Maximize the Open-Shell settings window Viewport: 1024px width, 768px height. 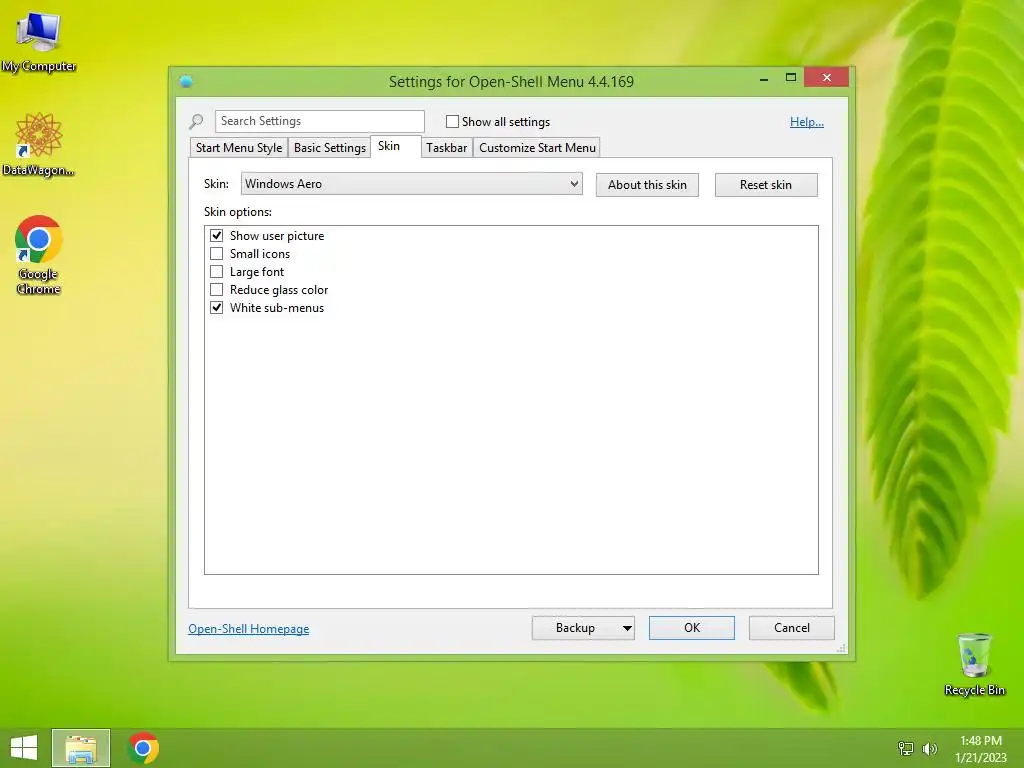[x=791, y=78]
